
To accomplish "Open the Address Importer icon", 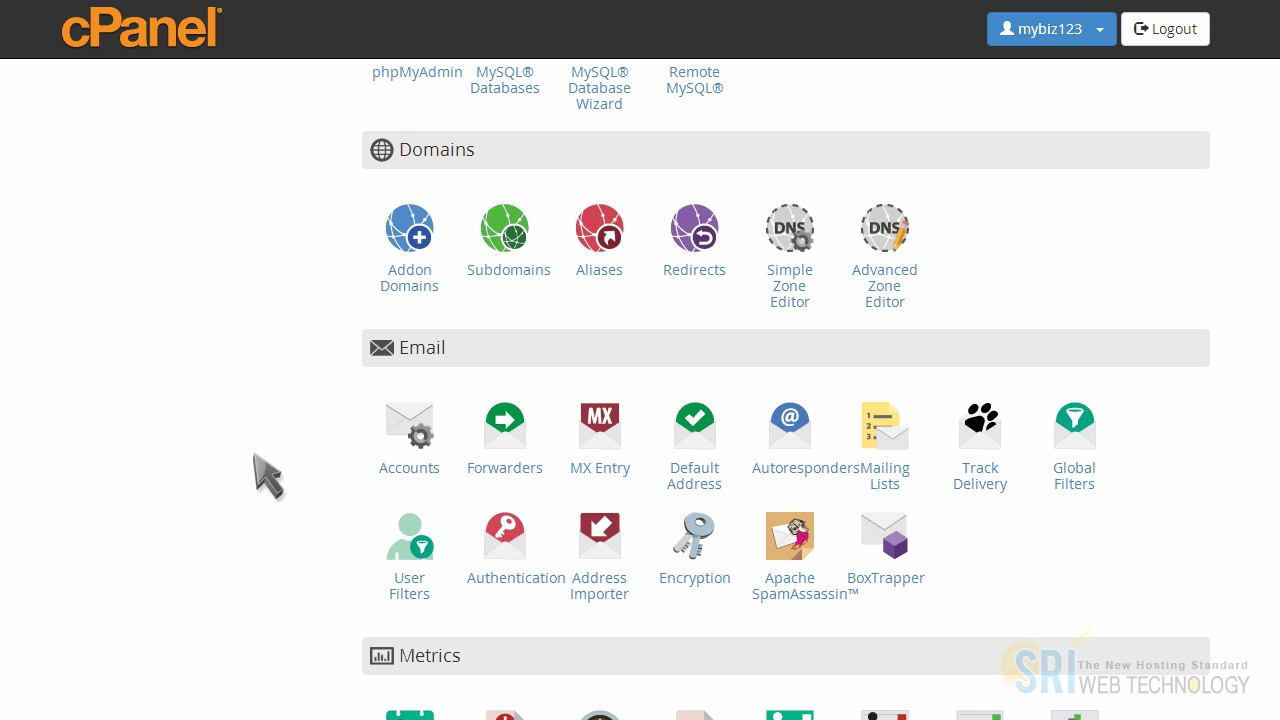I will pyautogui.click(x=599, y=537).
